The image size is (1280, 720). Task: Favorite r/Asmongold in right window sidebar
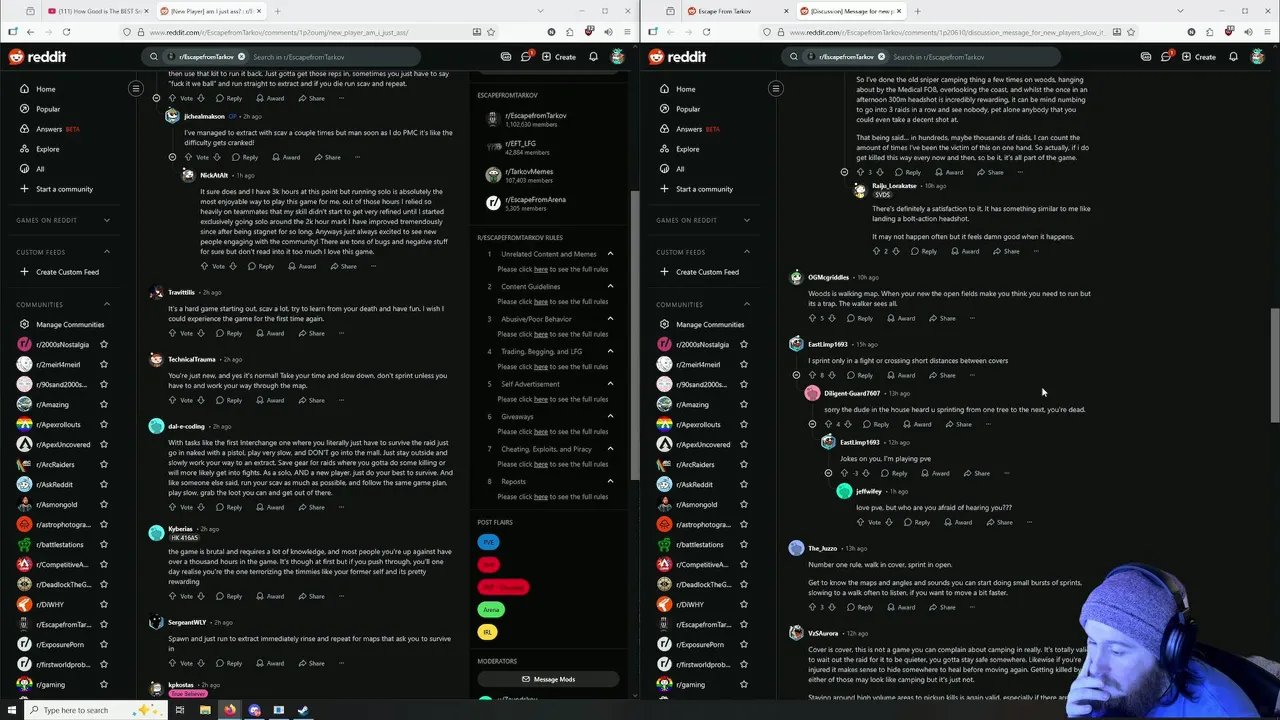(x=743, y=504)
